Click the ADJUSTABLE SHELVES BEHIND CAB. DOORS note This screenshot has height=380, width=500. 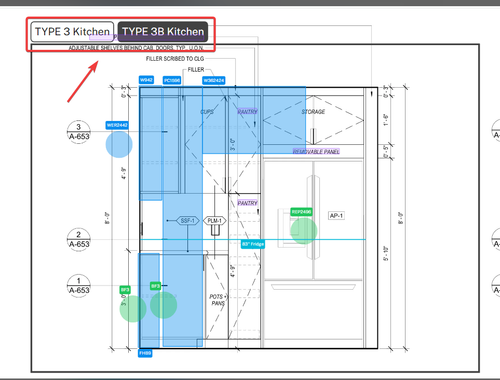(136, 48)
